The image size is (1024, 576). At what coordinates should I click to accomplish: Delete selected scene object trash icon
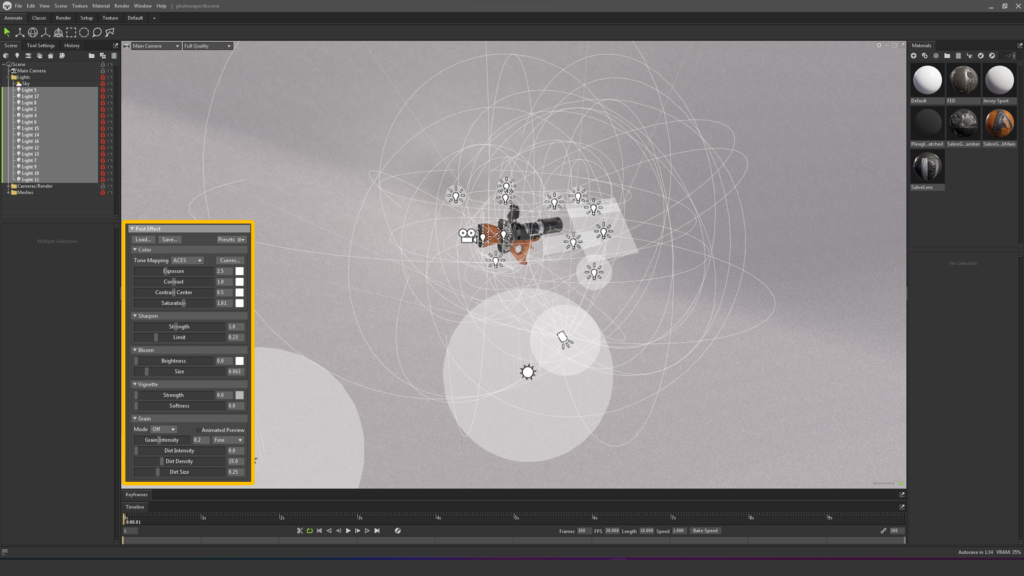pyautogui.click(x=114, y=56)
